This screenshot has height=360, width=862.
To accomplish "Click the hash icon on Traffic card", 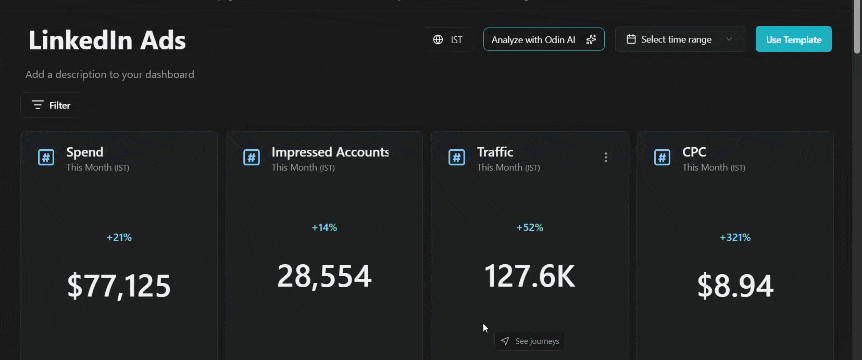I will (457, 158).
